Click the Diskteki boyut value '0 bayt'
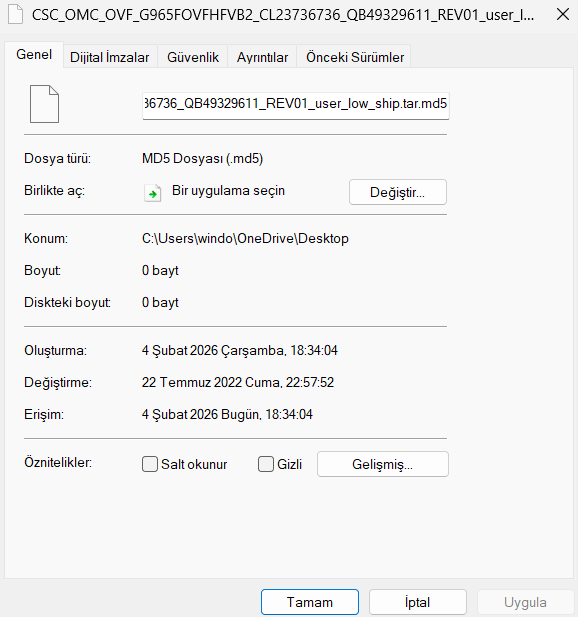This screenshot has width=578, height=617. point(160,303)
